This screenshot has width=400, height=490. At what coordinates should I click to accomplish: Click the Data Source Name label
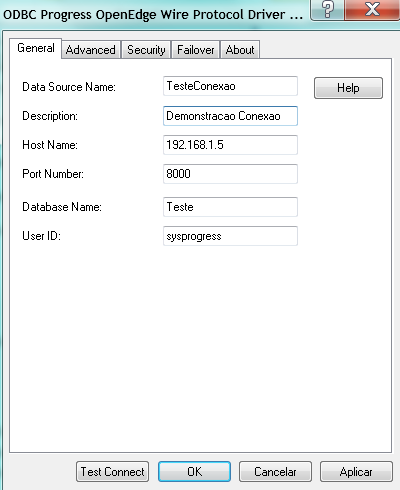69,87
